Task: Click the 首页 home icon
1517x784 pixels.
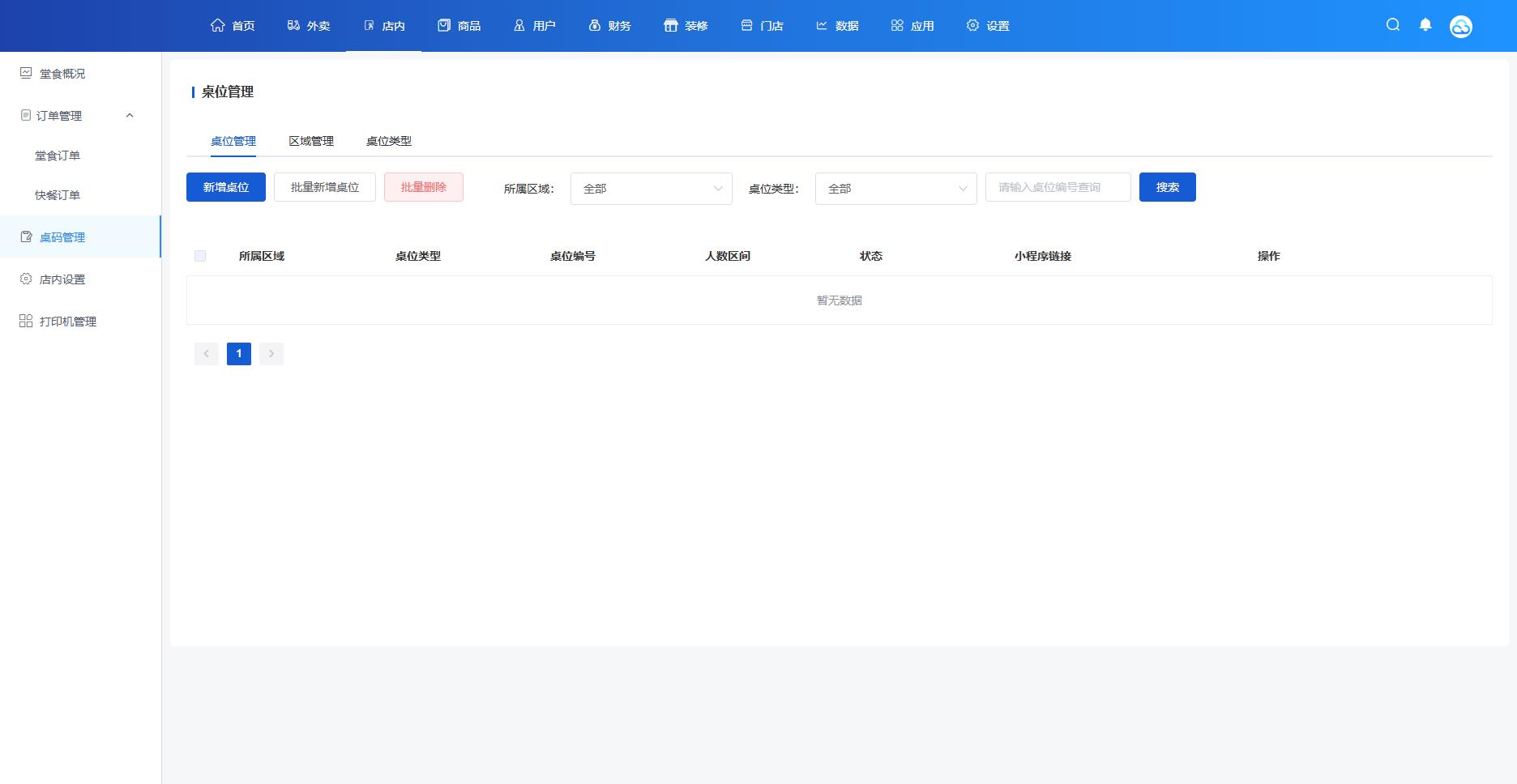Action: tap(218, 25)
